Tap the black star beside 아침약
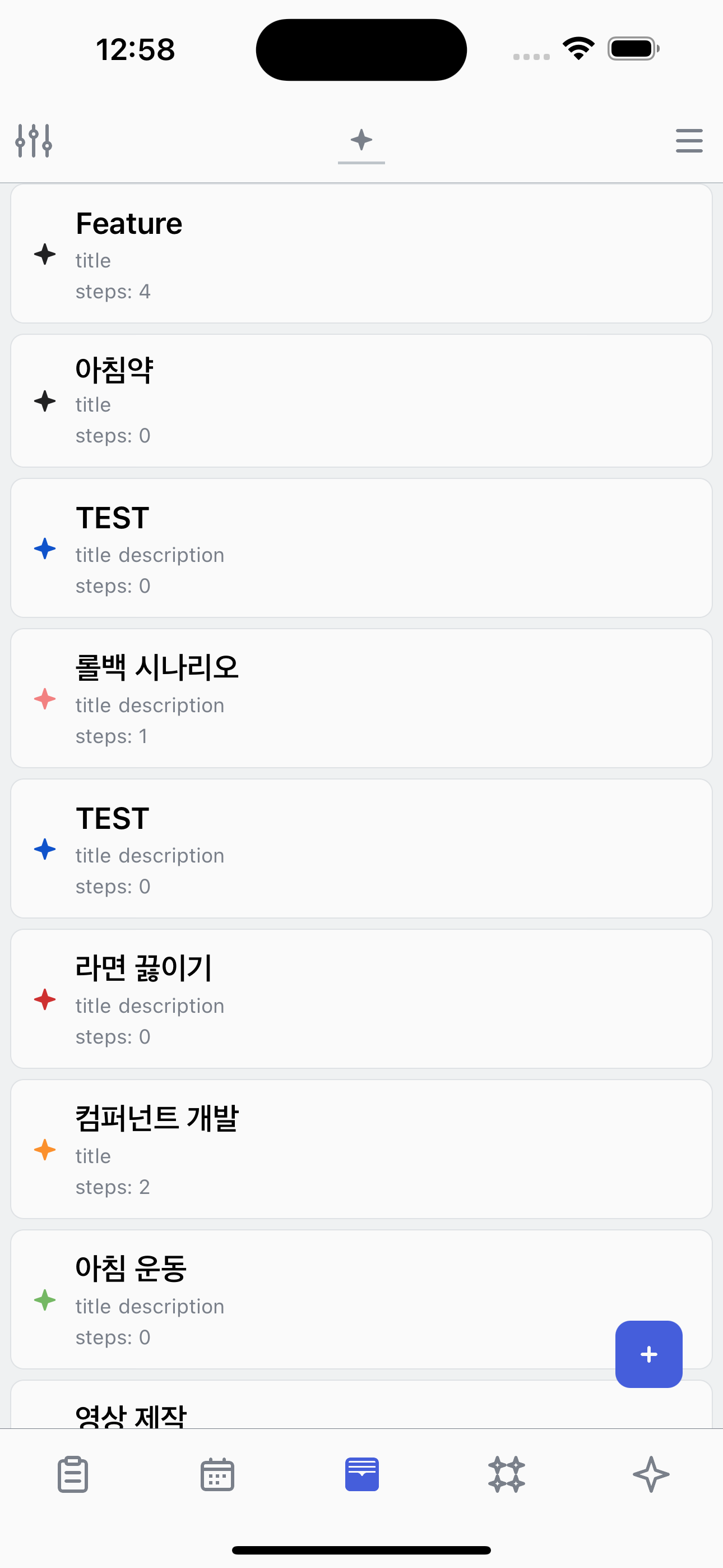This screenshot has width=723, height=1568. pos(45,401)
